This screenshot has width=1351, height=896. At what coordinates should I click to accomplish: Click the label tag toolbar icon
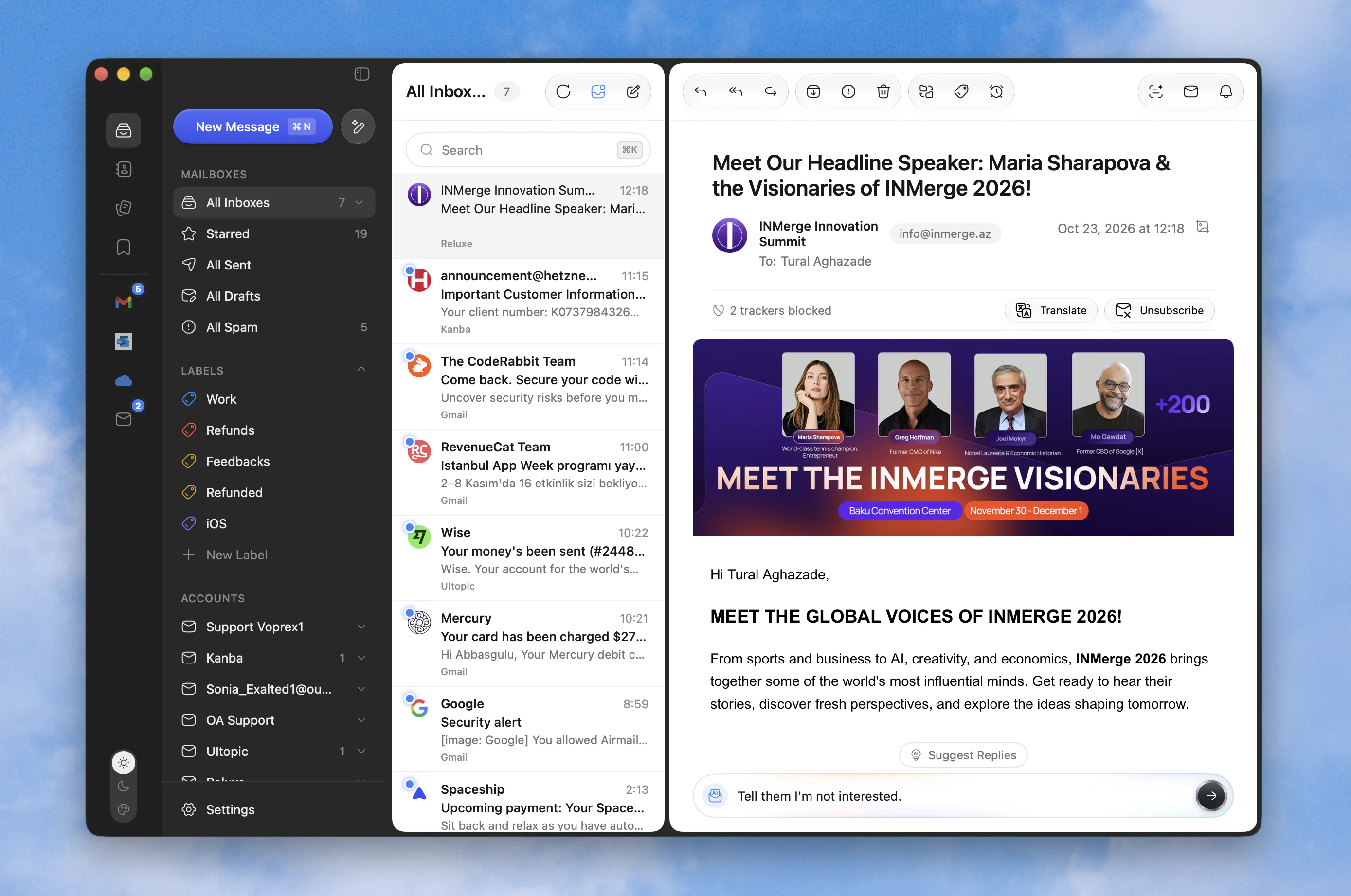coord(961,91)
